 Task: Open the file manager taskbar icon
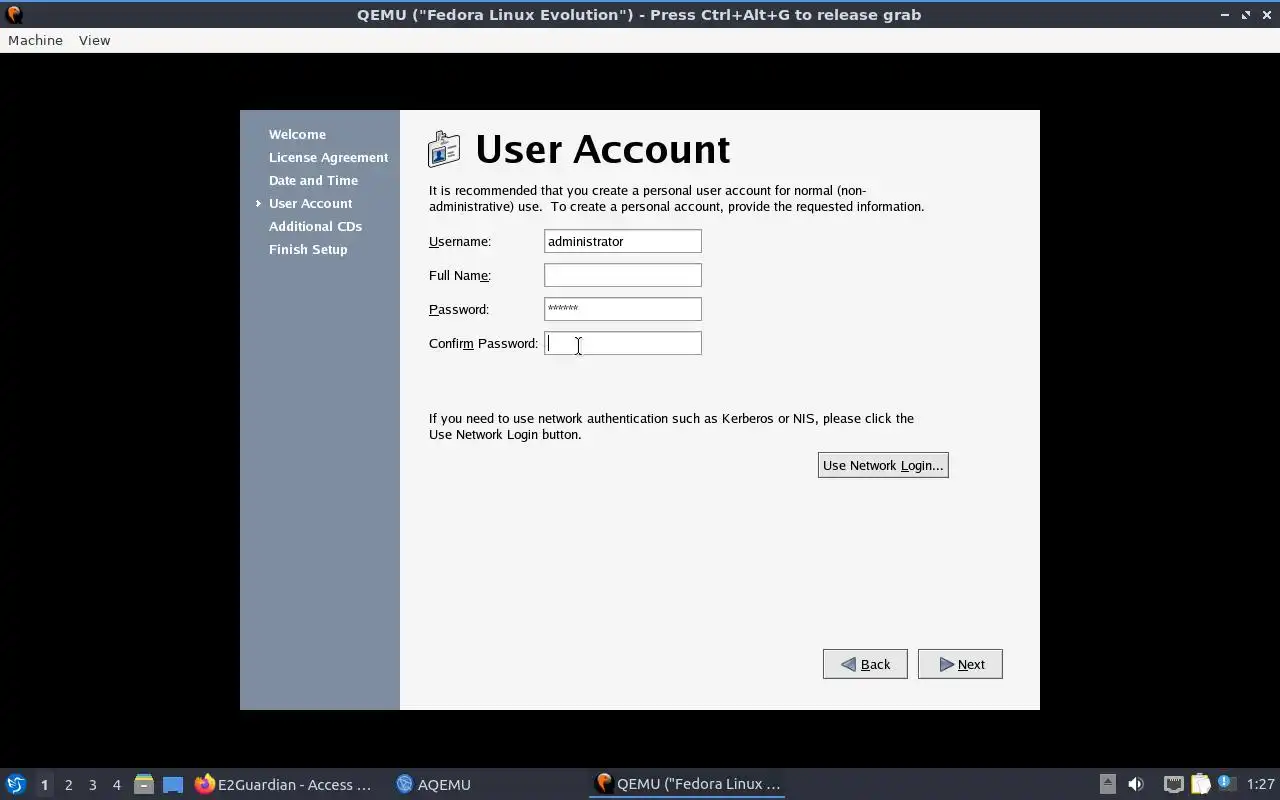pos(144,784)
